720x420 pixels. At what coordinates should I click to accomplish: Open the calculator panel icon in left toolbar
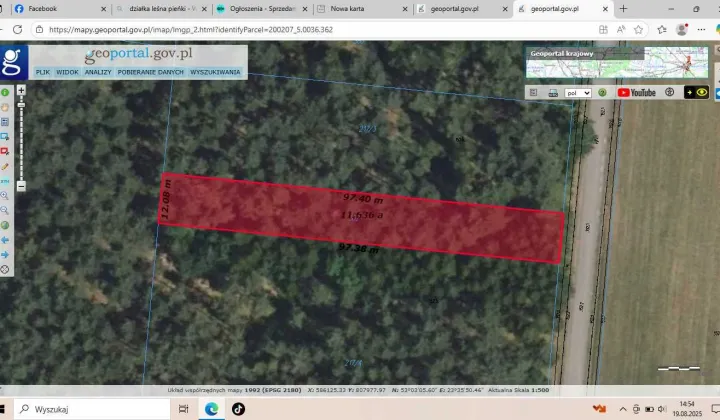(x=5, y=122)
